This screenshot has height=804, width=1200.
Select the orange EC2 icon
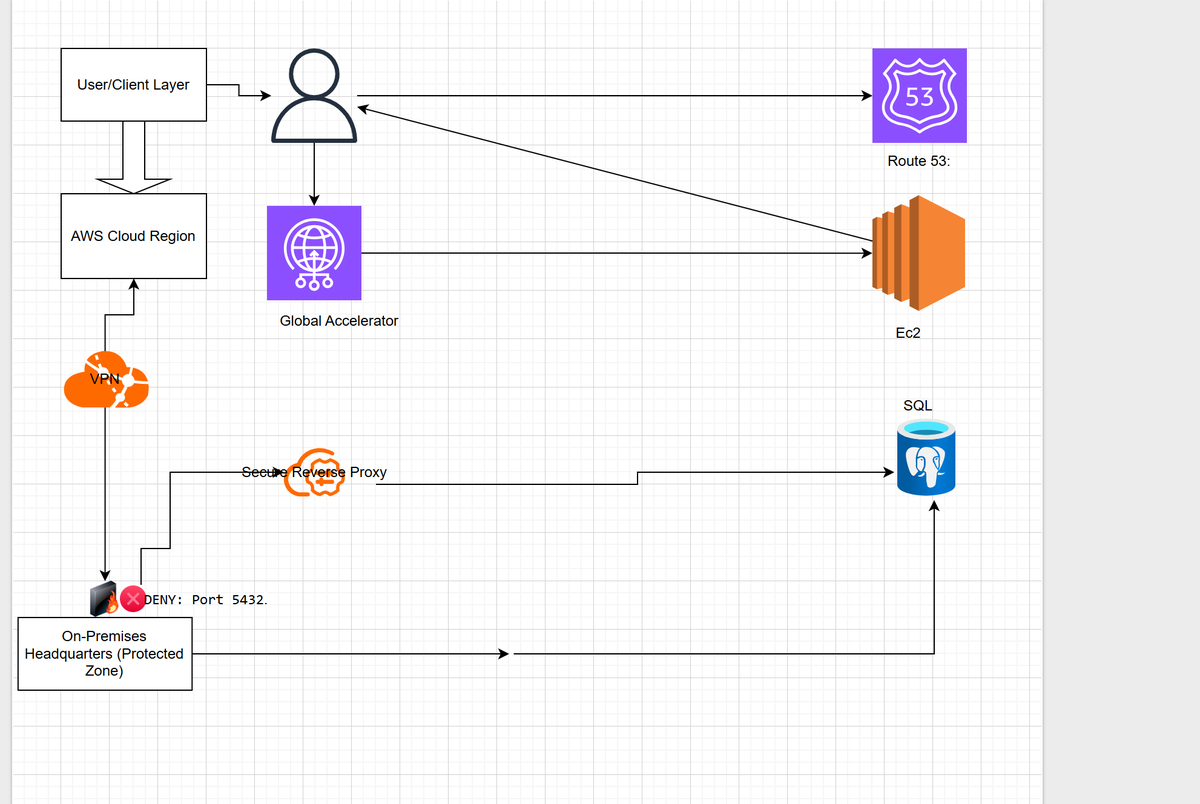pyautogui.click(x=918, y=253)
